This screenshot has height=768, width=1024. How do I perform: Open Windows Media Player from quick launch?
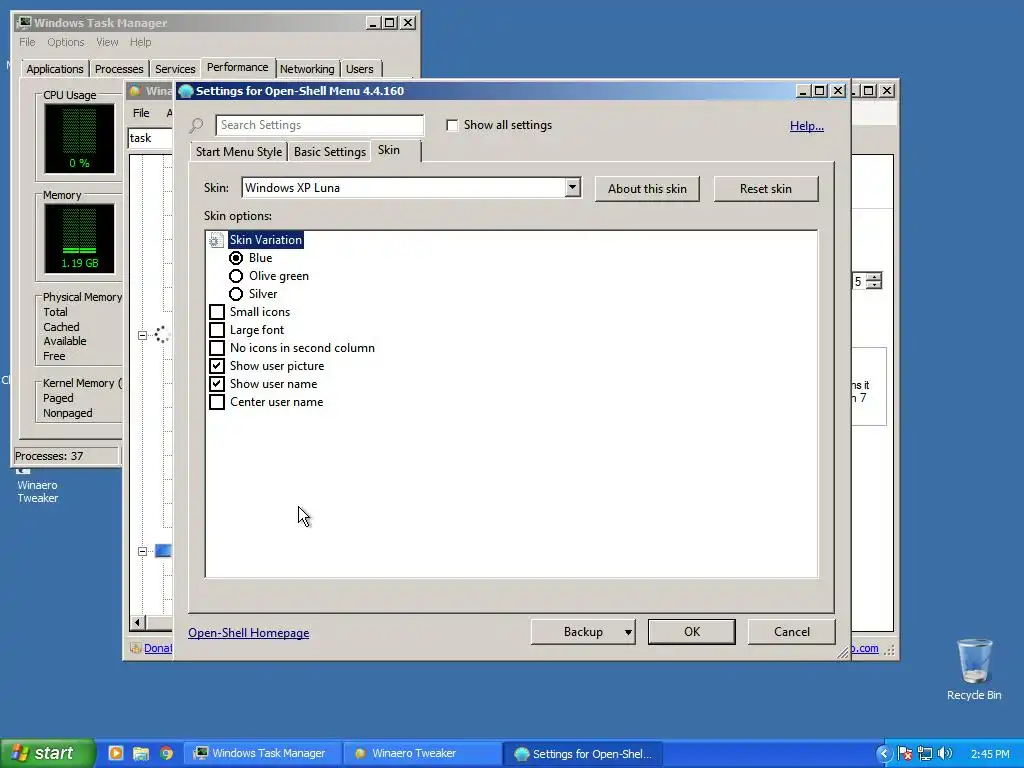coord(116,753)
